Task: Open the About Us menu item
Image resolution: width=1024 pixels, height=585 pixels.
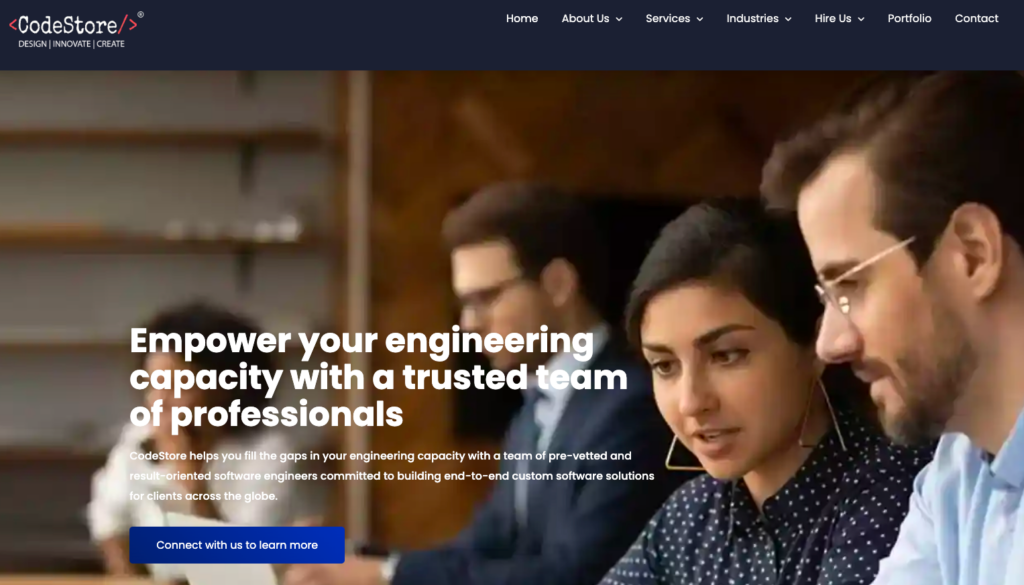Action: [x=585, y=18]
